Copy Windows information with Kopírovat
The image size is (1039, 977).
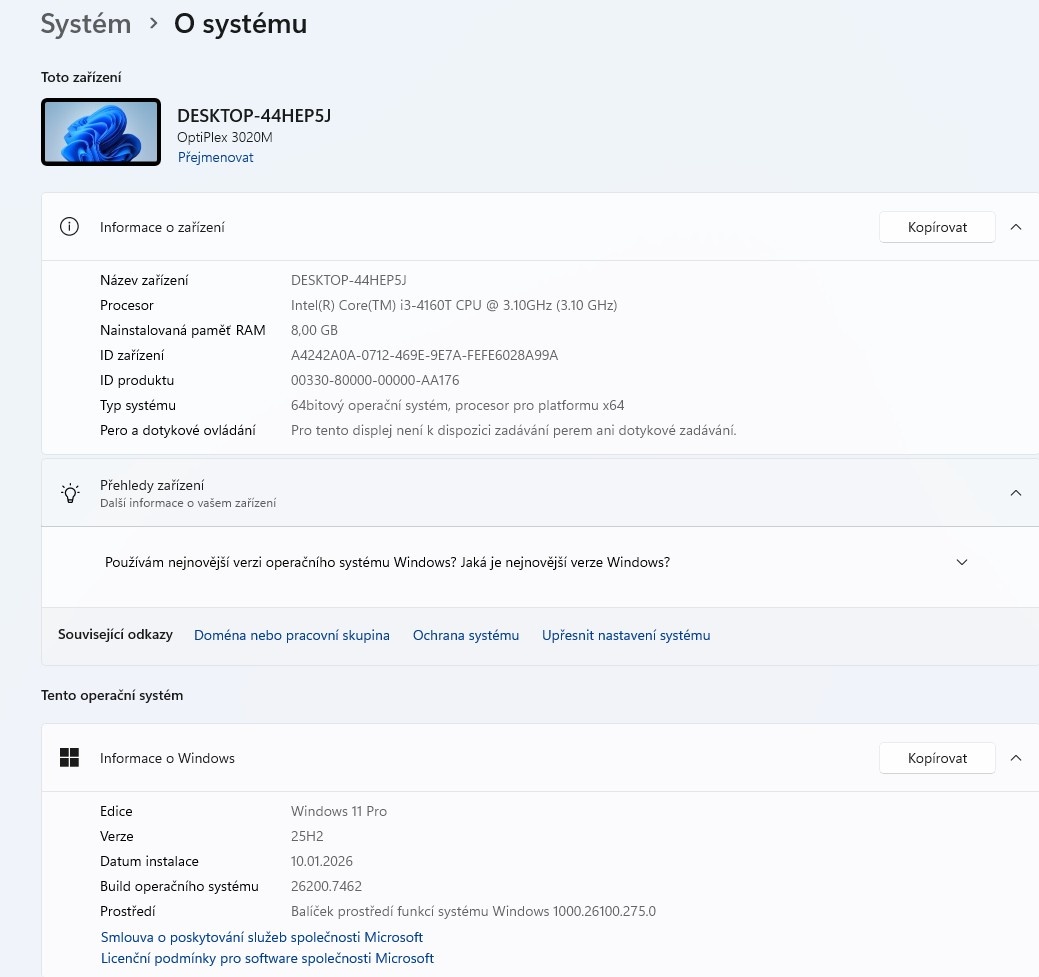point(937,758)
